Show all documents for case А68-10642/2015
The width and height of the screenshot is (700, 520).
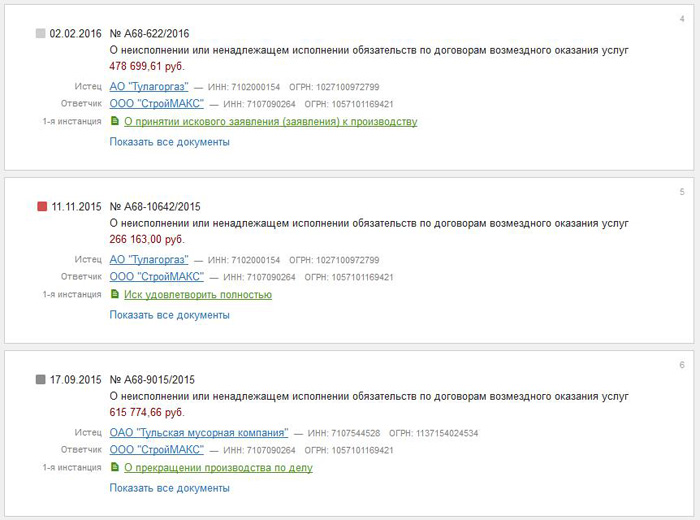[169, 315]
